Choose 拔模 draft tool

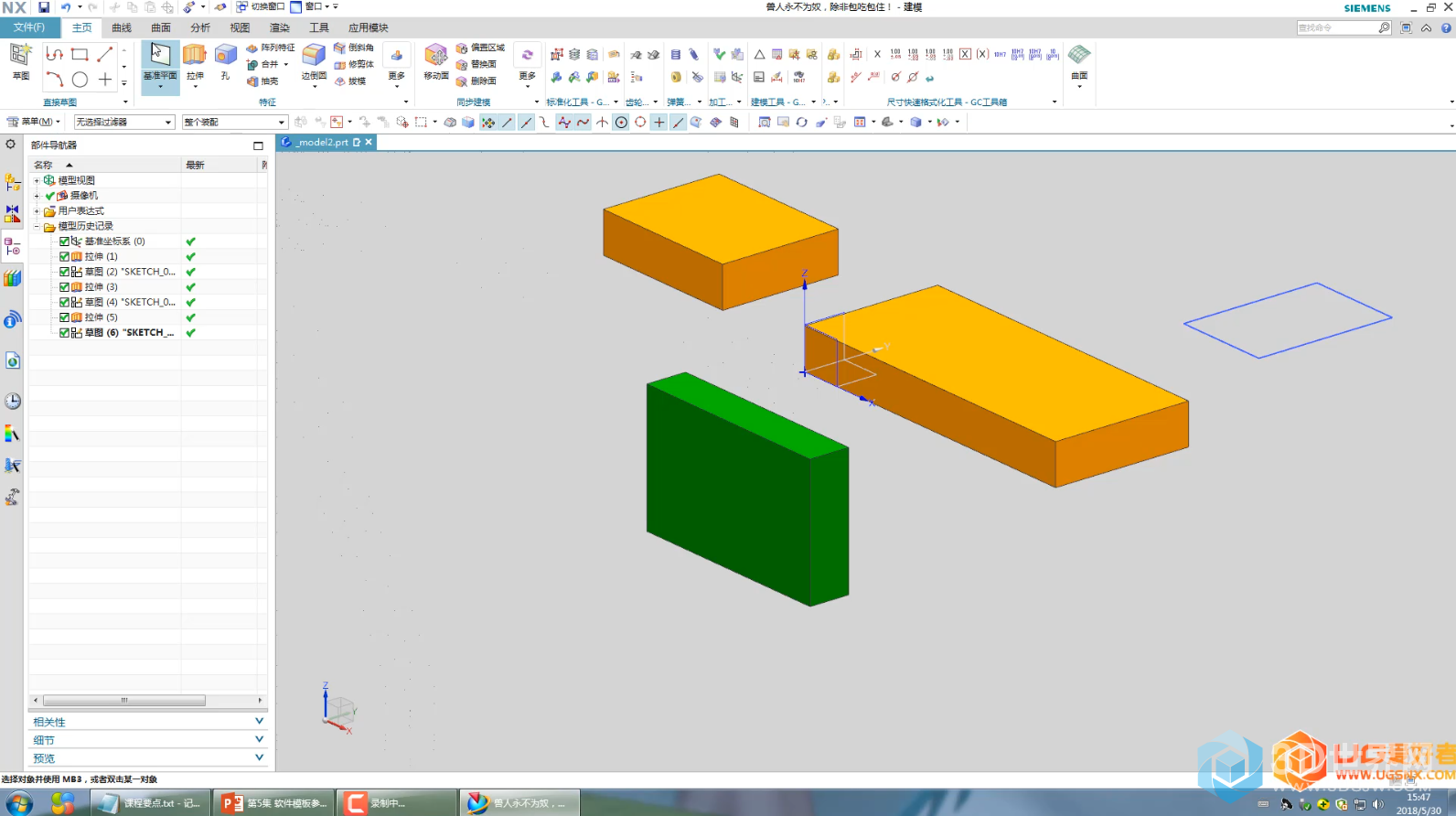350,81
